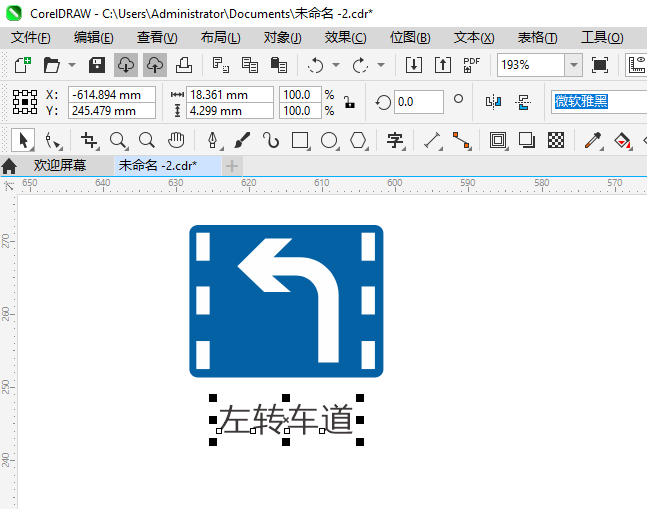Click the object height field 4.299 mm
The width and height of the screenshot is (647, 509).
coord(230,111)
